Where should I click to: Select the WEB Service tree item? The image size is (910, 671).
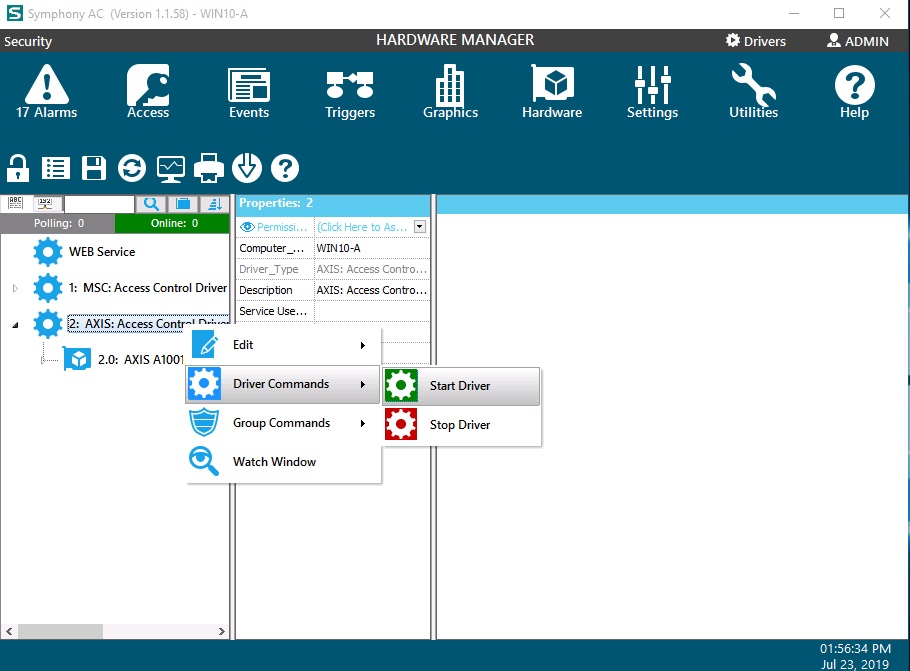pyautogui.click(x=102, y=252)
